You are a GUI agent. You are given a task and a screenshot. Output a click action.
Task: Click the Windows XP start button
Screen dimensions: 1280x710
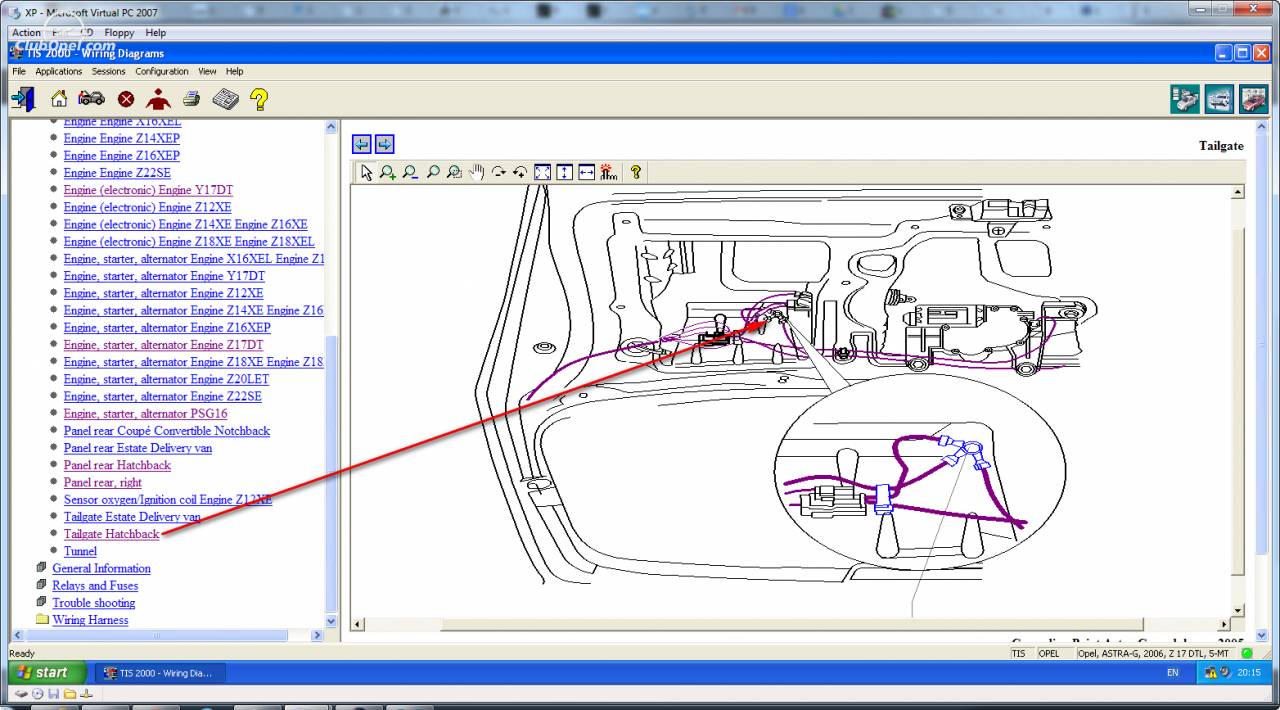(48, 673)
